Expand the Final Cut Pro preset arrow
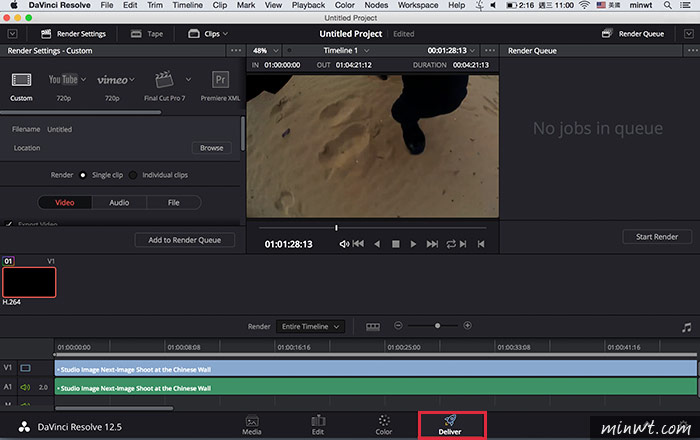Viewport: 700px width, 440px height. tap(188, 79)
